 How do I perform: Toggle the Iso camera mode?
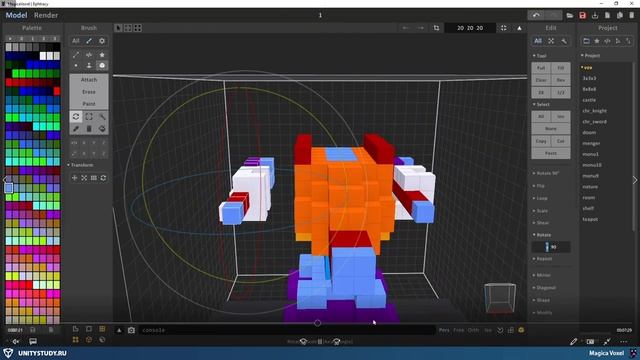(488, 330)
